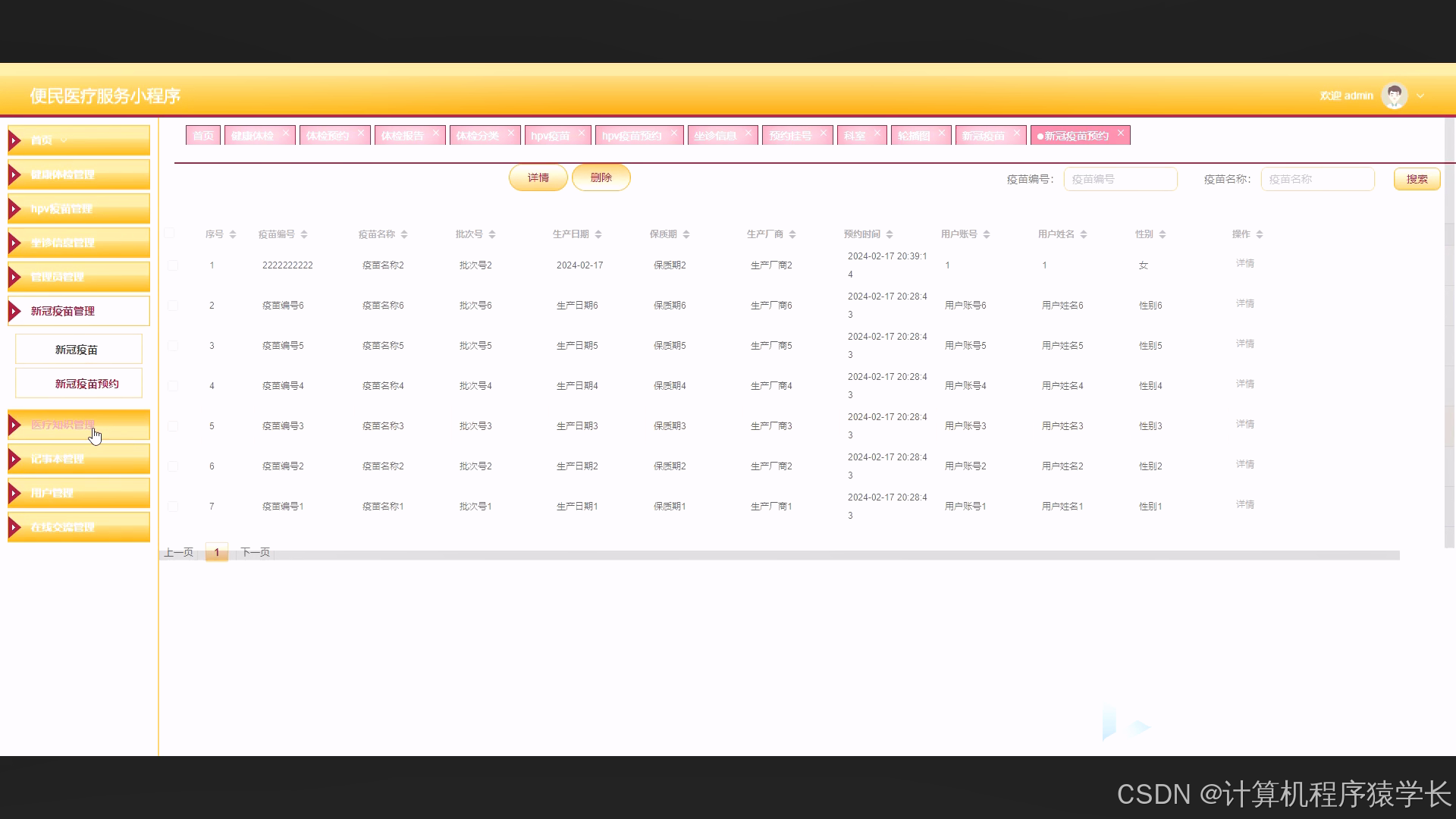
Task: Check the row with 疫苗编号 2222222222
Action: click(173, 265)
